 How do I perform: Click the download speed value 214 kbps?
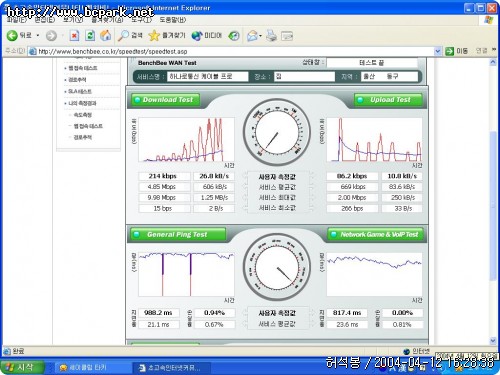pyautogui.click(x=164, y=176)
